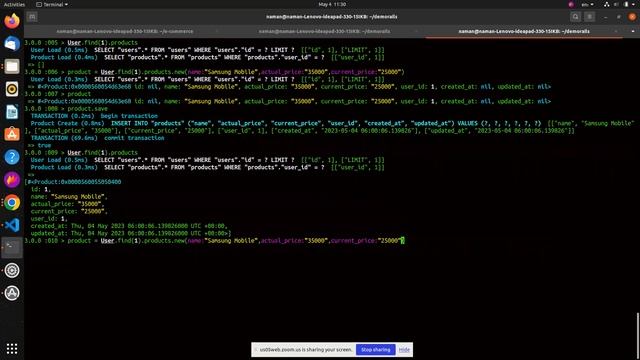This screenshot has height=360, width=640.
Task: Launch the flame-logo app in dock
Action: 12,180
